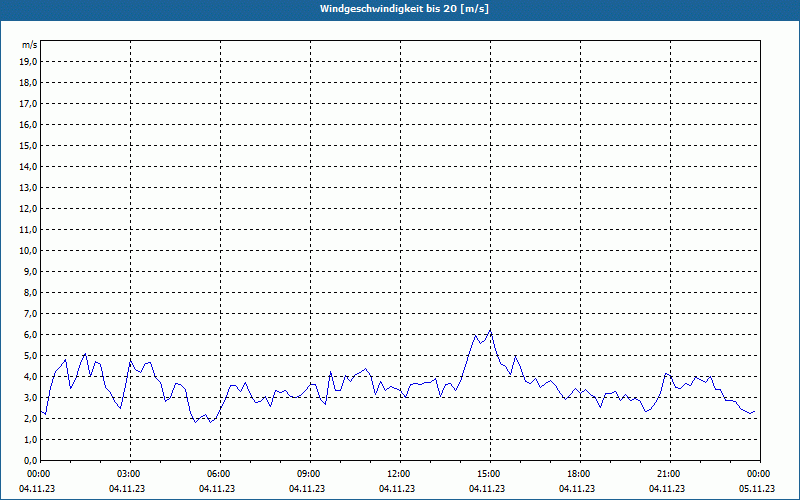800x500 pixels.
Task: Select the 6,0 y-axis label
Action: 31,335
